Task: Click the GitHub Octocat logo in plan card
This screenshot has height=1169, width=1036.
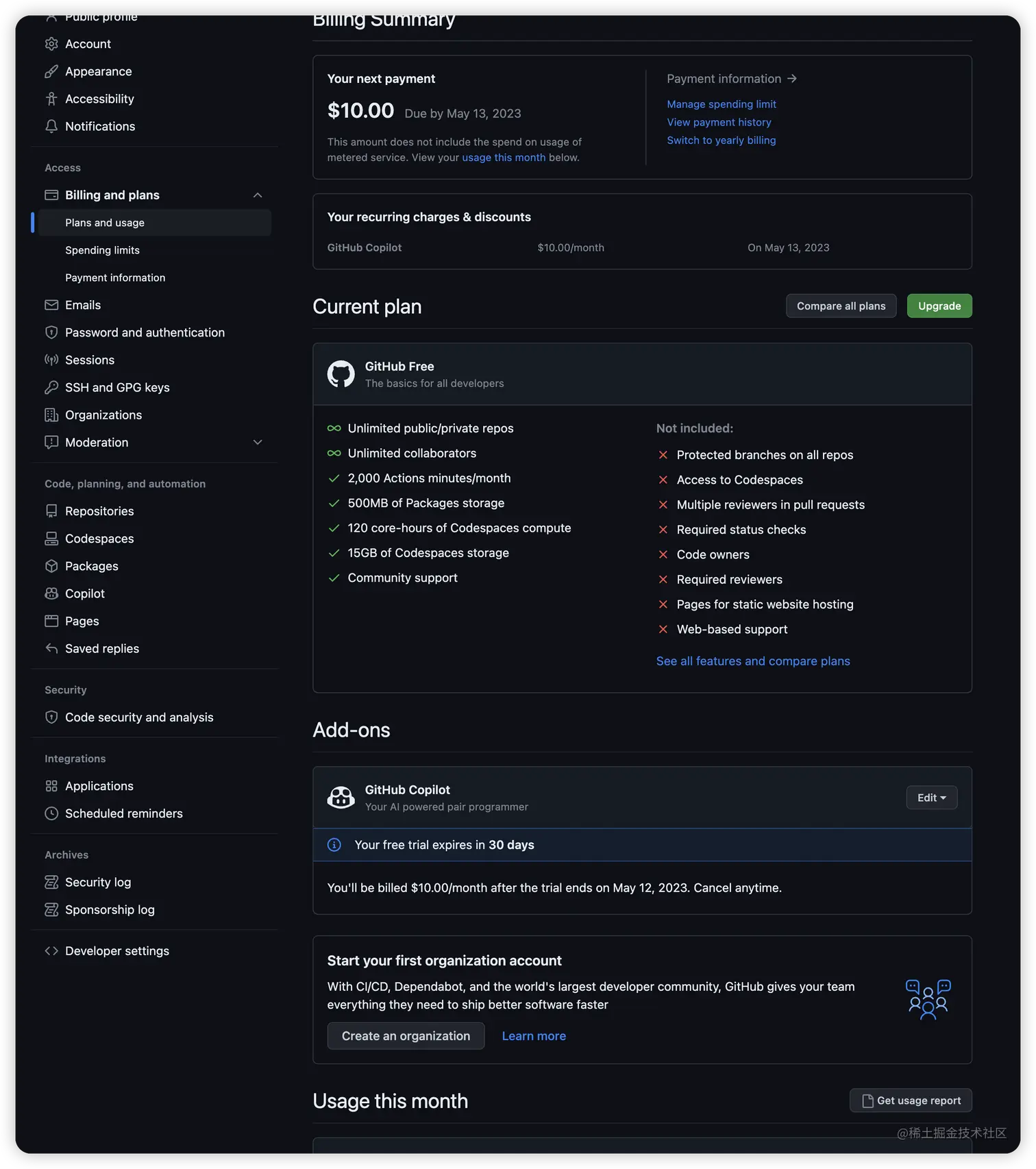Action: [x=341, y=374]
